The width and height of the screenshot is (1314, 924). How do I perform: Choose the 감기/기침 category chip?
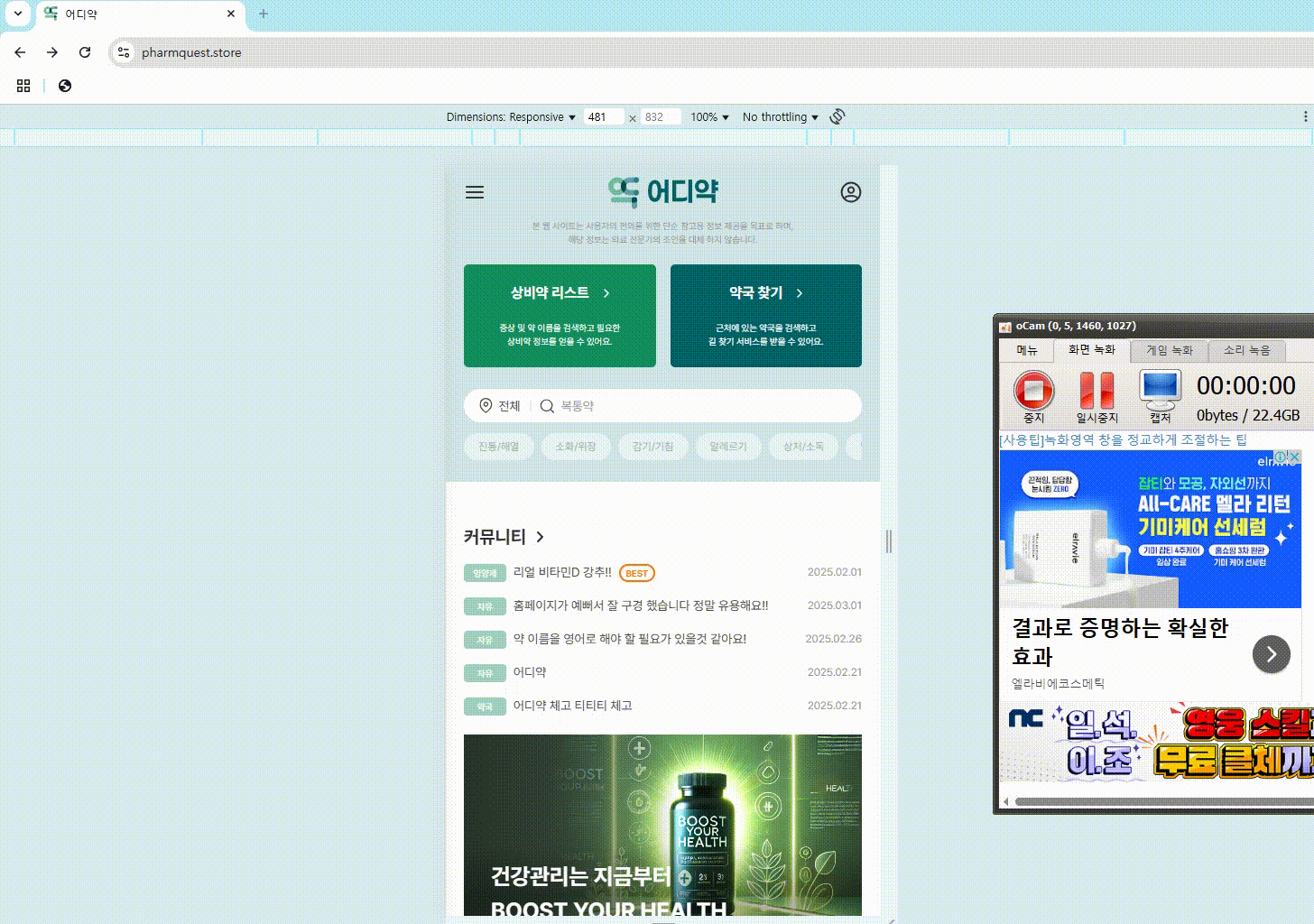click(653, 447)
